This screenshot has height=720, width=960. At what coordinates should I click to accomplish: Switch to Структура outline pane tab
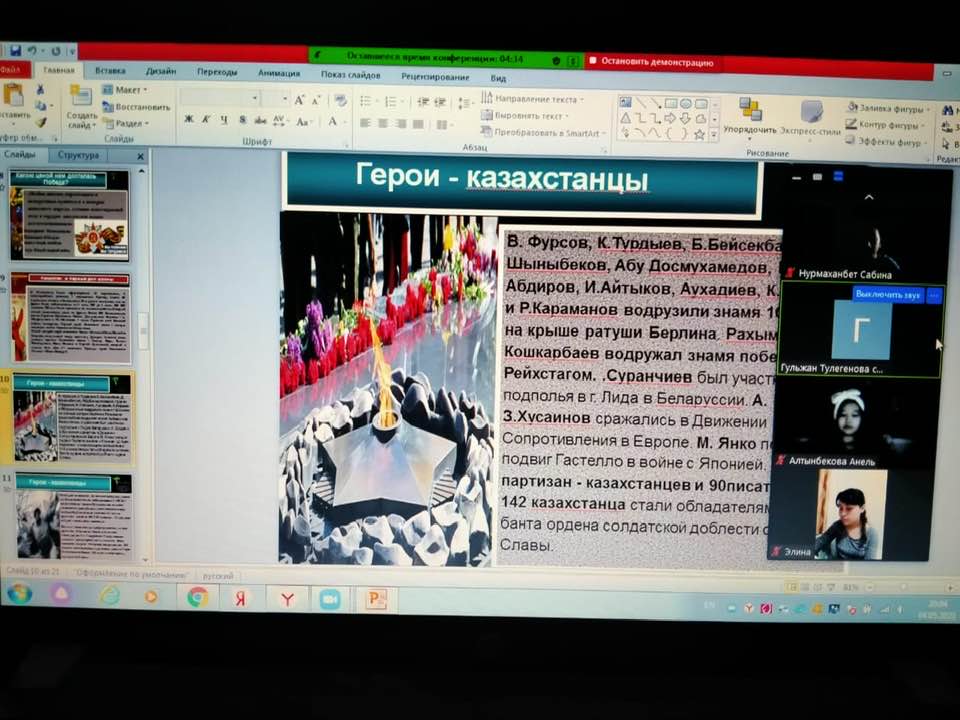pyautogui.click(x=78, y=155)
